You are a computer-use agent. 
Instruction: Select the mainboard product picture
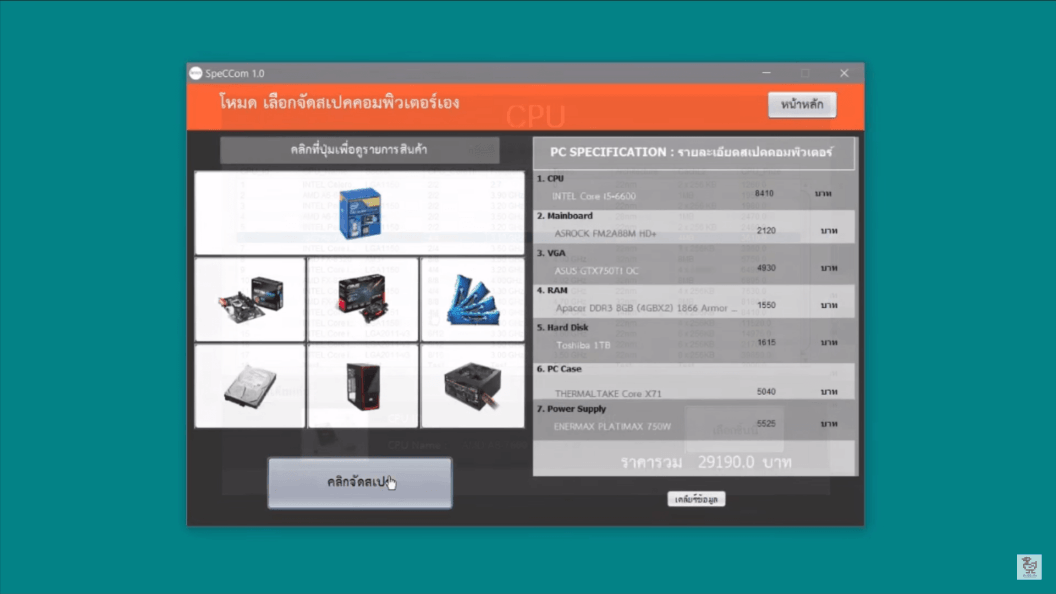point(251,298)
